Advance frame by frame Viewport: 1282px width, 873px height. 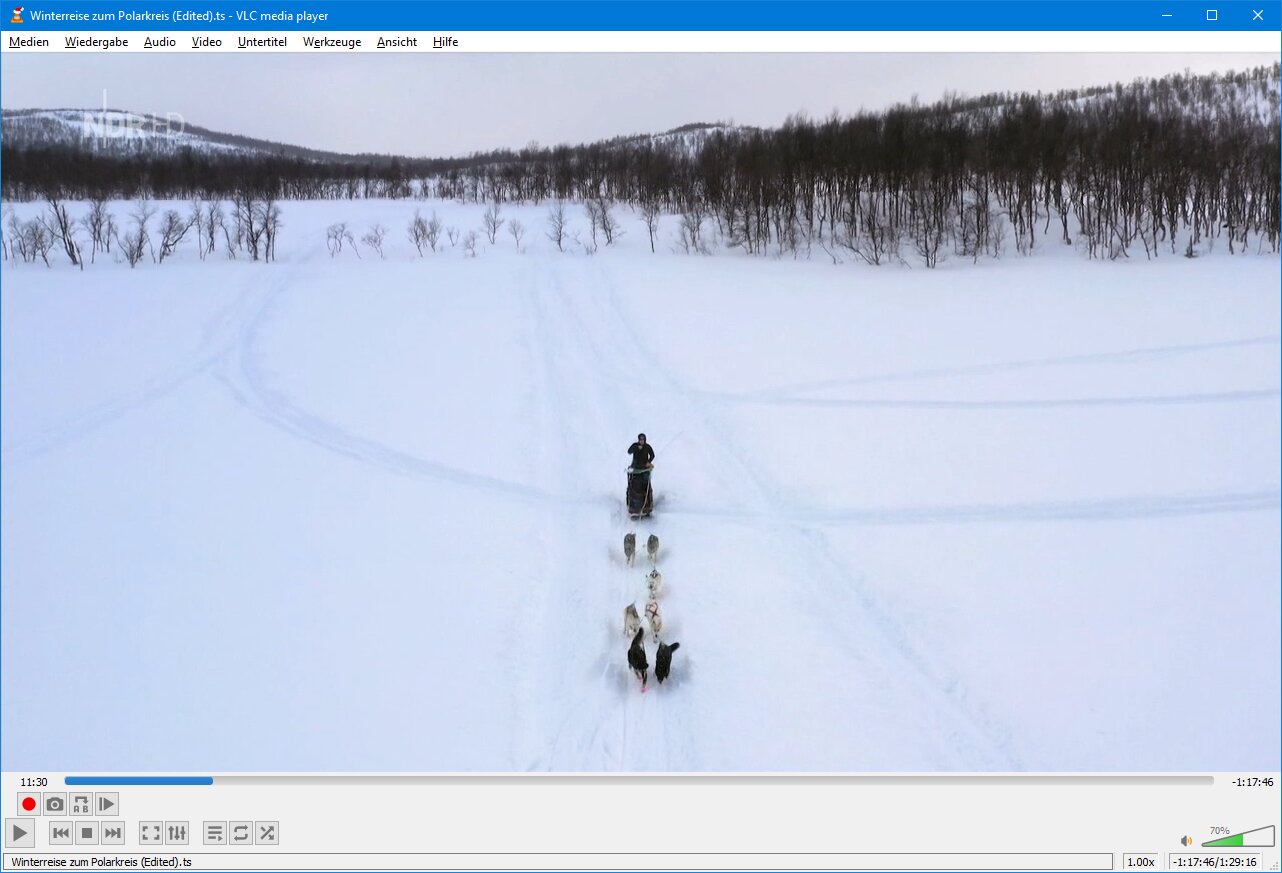click(x=107, y=804)
